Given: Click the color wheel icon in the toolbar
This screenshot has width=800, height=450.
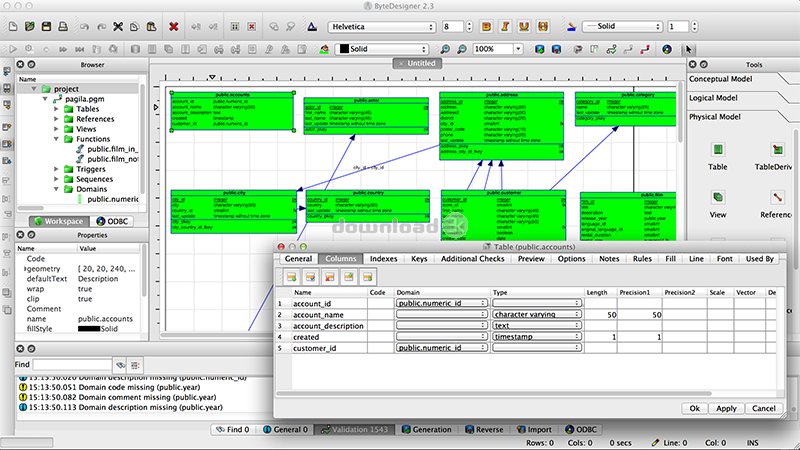Looking at the screenshot, I should tap(667, 49).
